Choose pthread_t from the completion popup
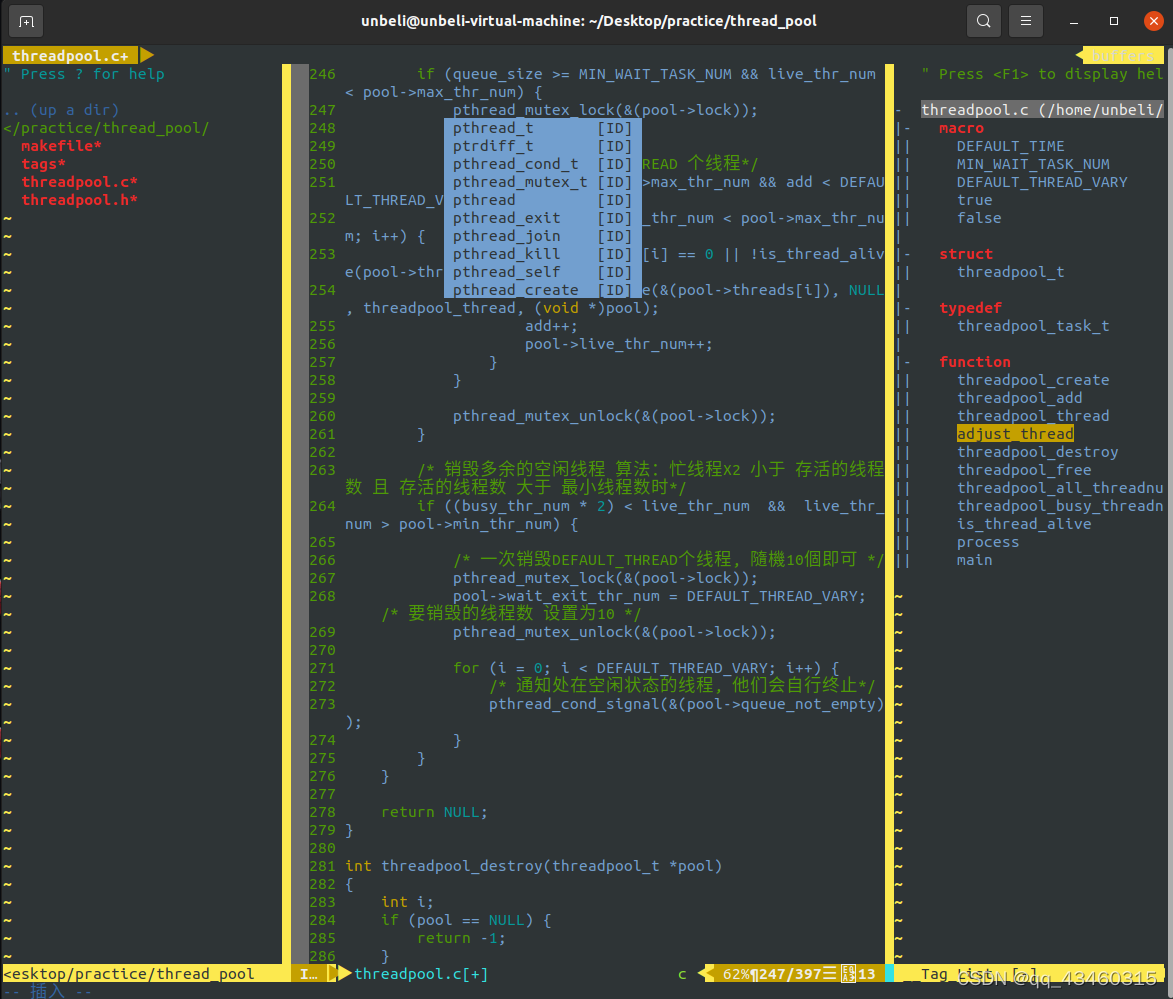This screenshot has height=999, width=1173. (542, 128)
